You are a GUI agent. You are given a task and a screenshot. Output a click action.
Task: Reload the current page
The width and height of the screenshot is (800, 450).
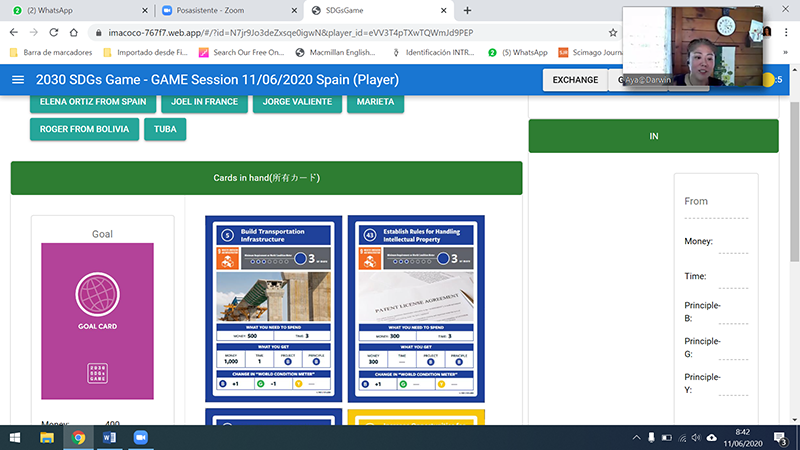[x=54, y=32]
